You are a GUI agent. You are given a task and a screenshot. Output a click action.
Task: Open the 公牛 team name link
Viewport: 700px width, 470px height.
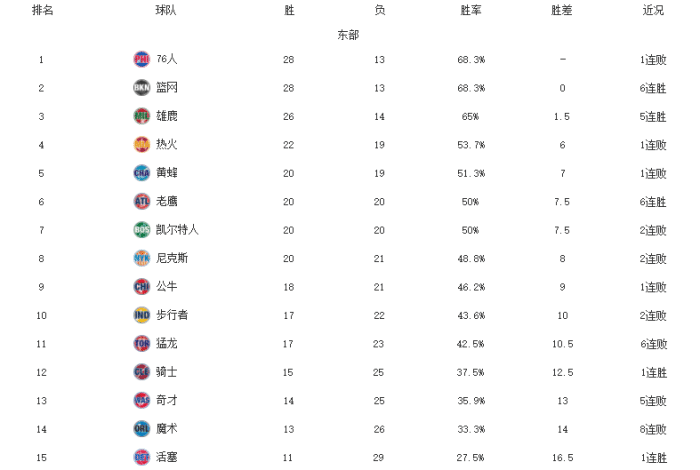click(166, 286)
